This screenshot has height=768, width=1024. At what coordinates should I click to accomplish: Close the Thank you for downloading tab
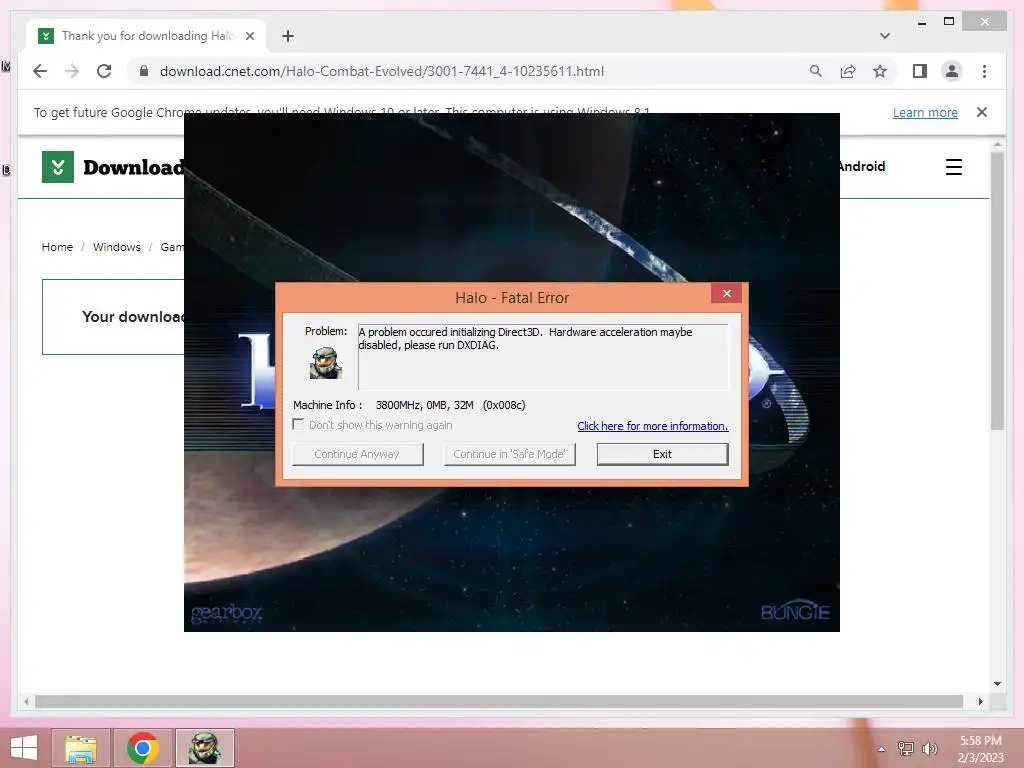point(249,36)
